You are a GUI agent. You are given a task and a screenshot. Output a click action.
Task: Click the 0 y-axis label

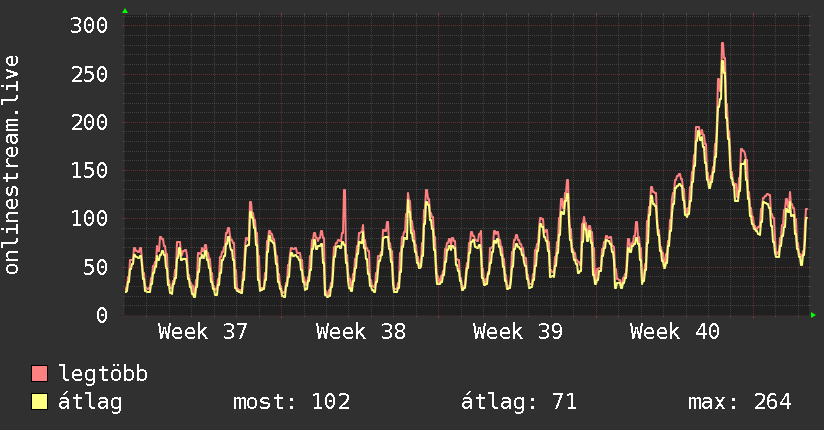[x=102, y=315]
